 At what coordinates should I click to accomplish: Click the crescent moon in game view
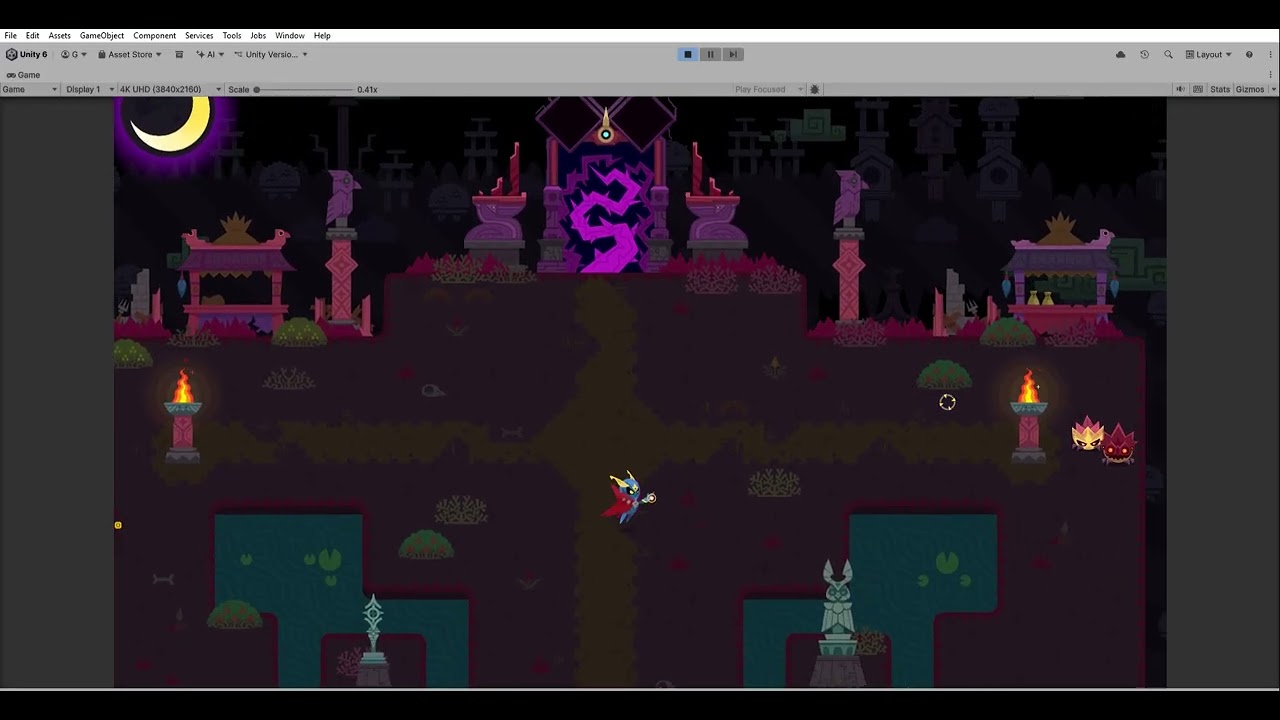pos(172,124)
